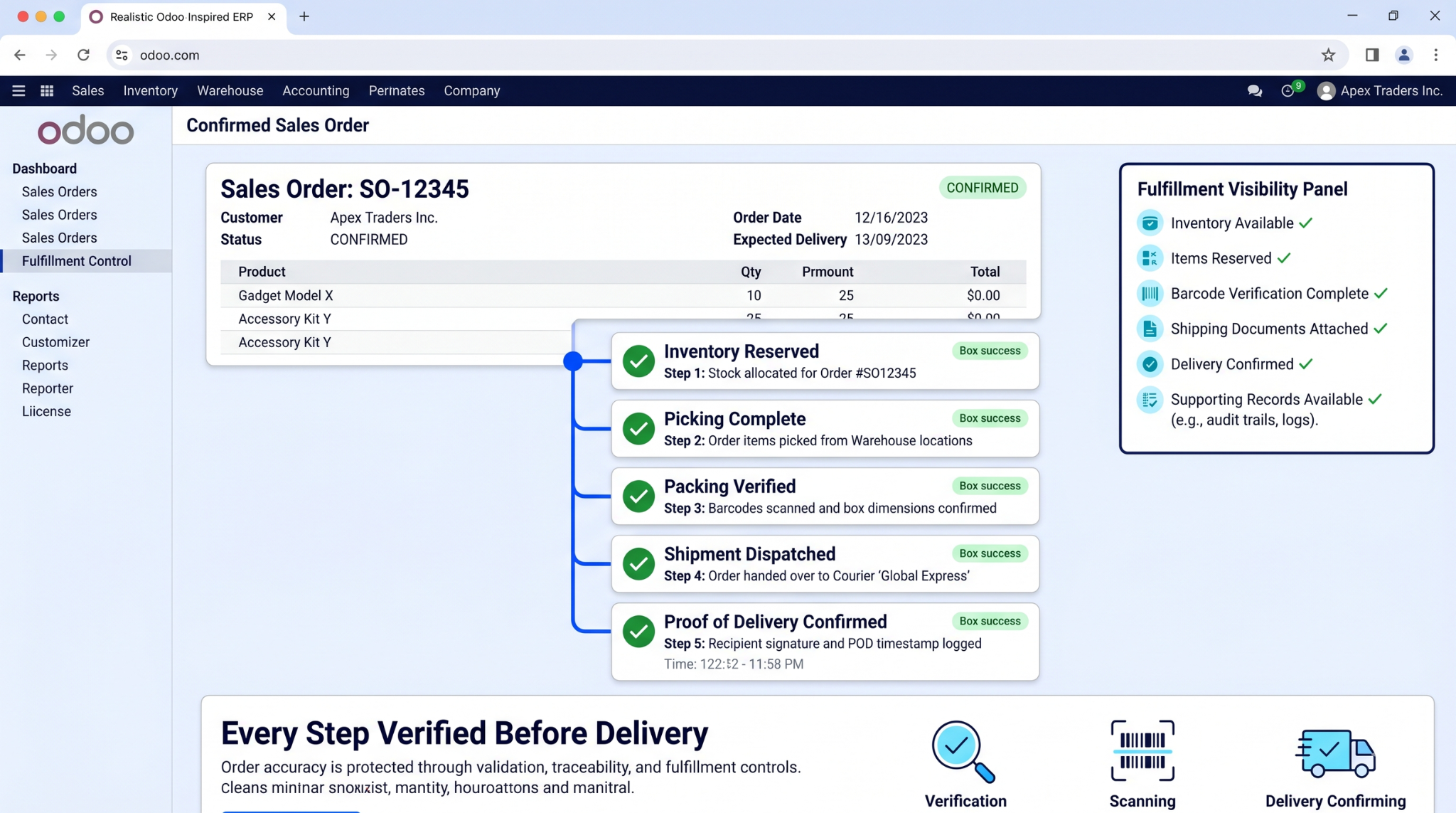
Task: Go back to the previous page
Action: 19,55
